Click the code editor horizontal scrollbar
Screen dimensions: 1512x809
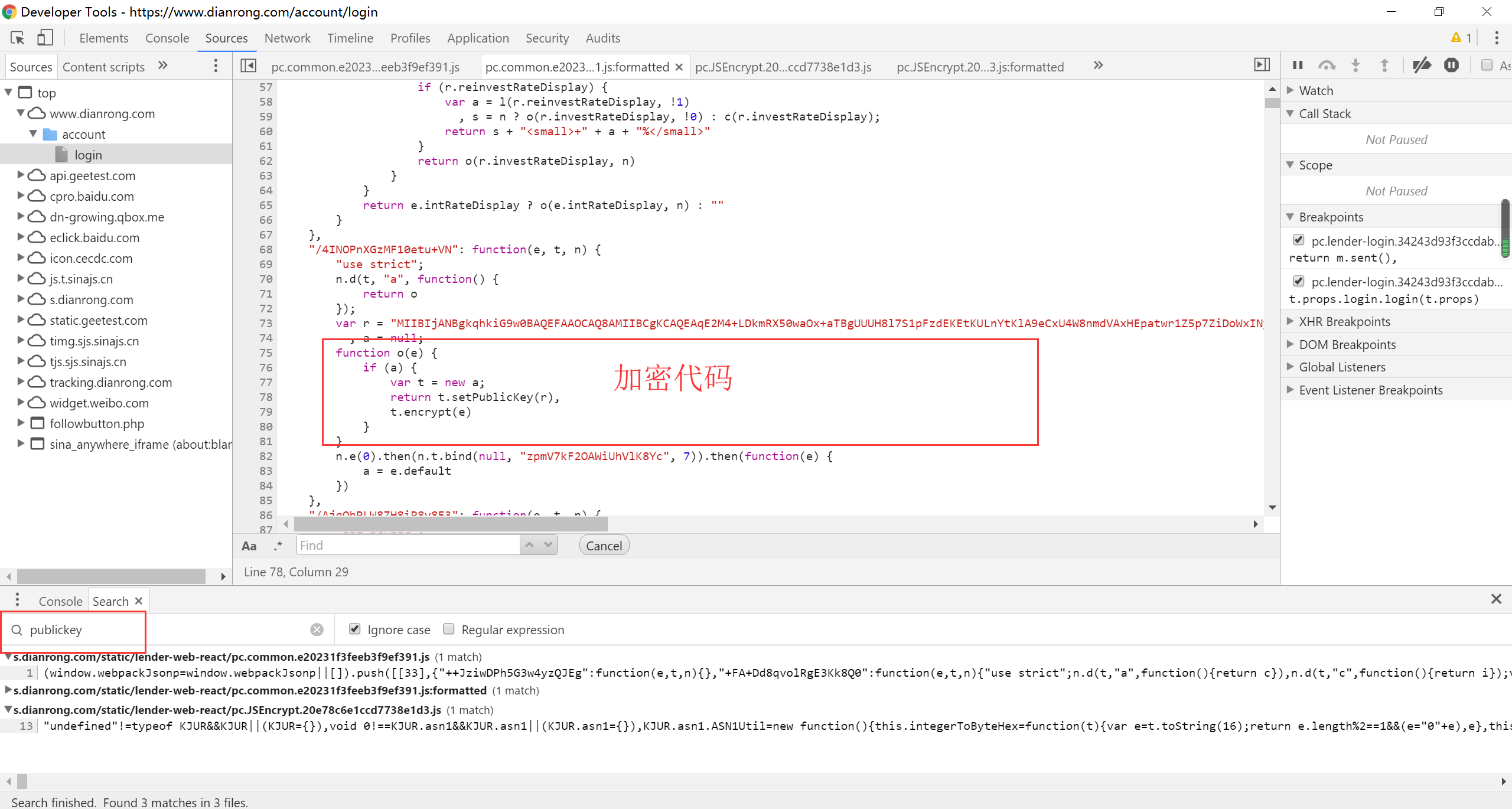coord(451,524)
